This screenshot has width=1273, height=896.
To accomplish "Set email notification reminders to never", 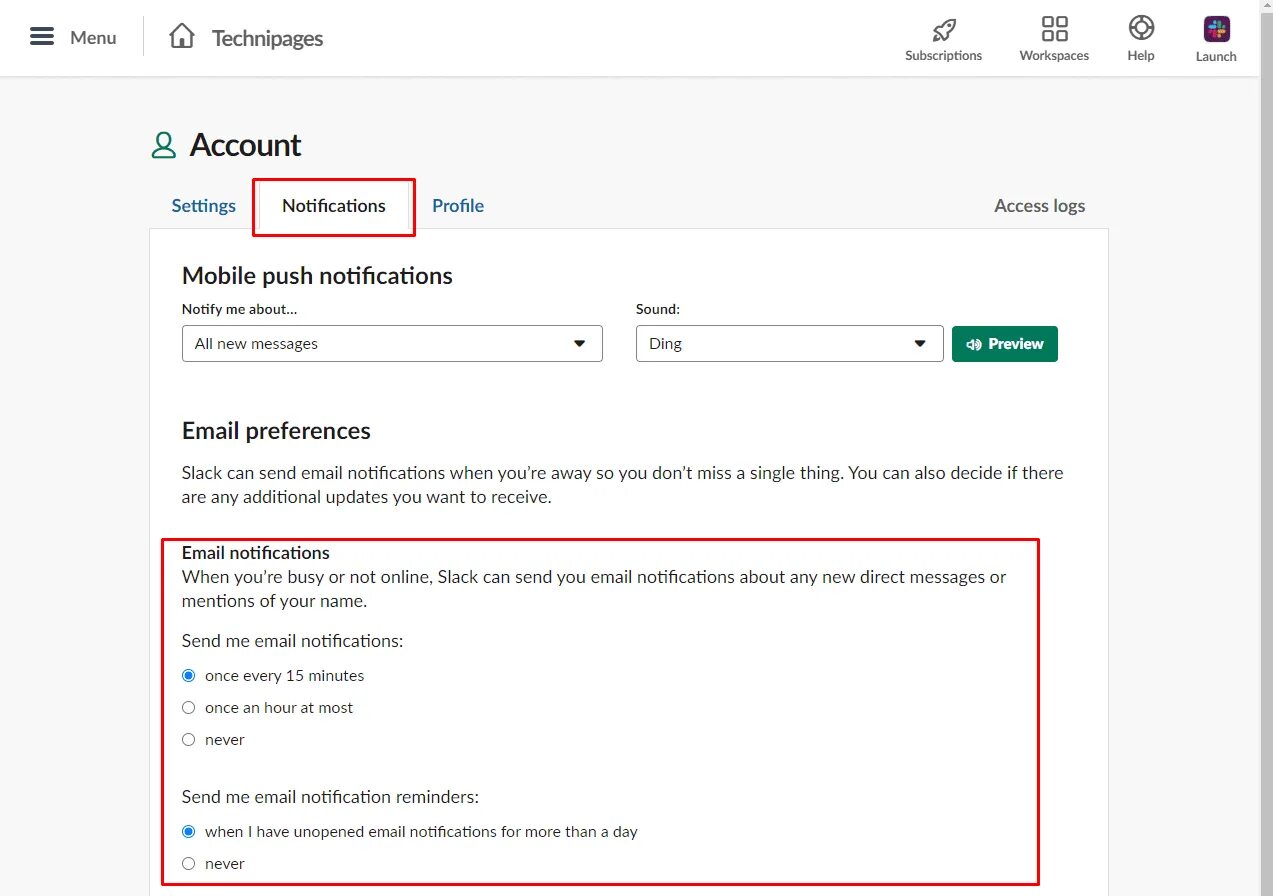I will point(189,864).
